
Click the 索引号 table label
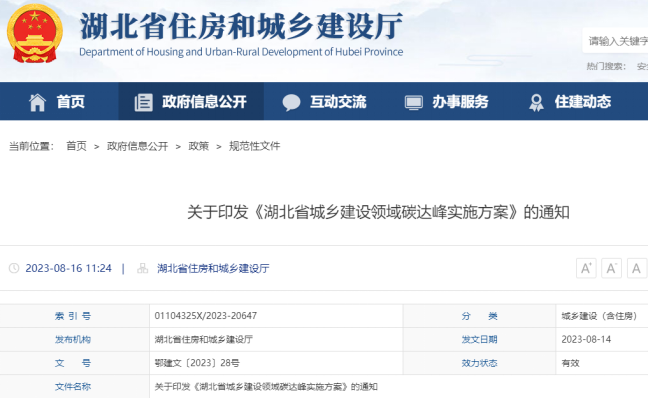click(x=73, y=316)
